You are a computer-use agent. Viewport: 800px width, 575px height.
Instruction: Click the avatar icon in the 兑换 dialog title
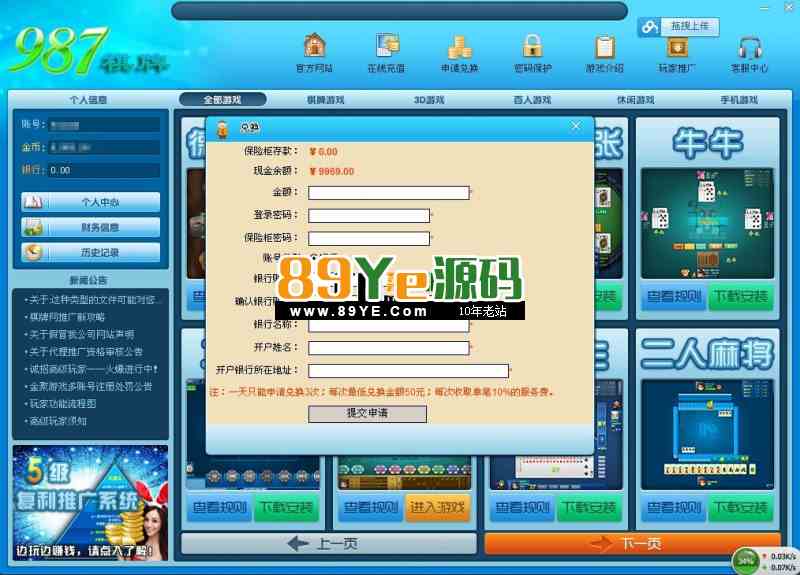(x=222, y=129)
